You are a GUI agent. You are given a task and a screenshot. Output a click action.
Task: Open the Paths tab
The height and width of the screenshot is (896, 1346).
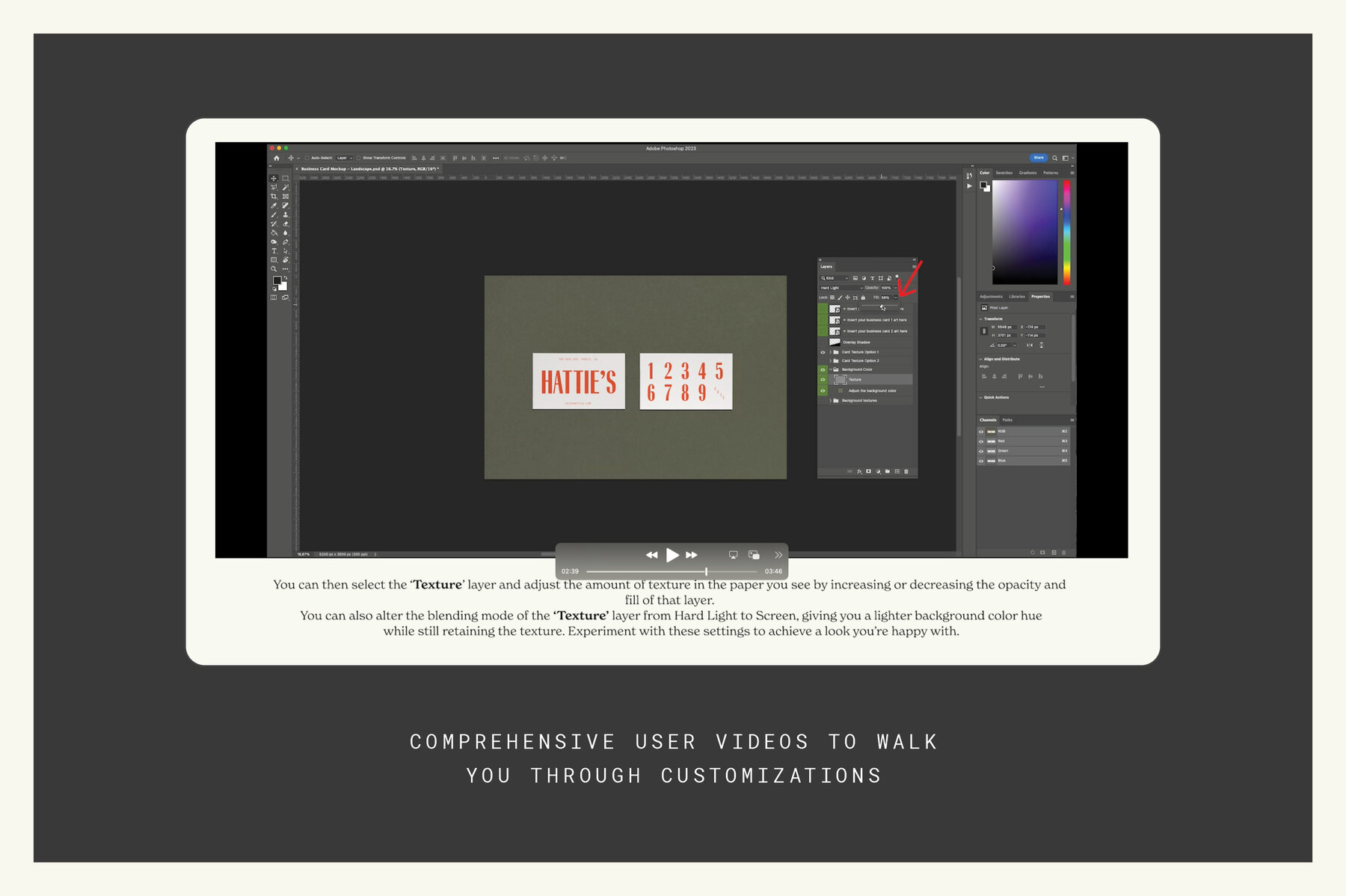[1007, 420]
